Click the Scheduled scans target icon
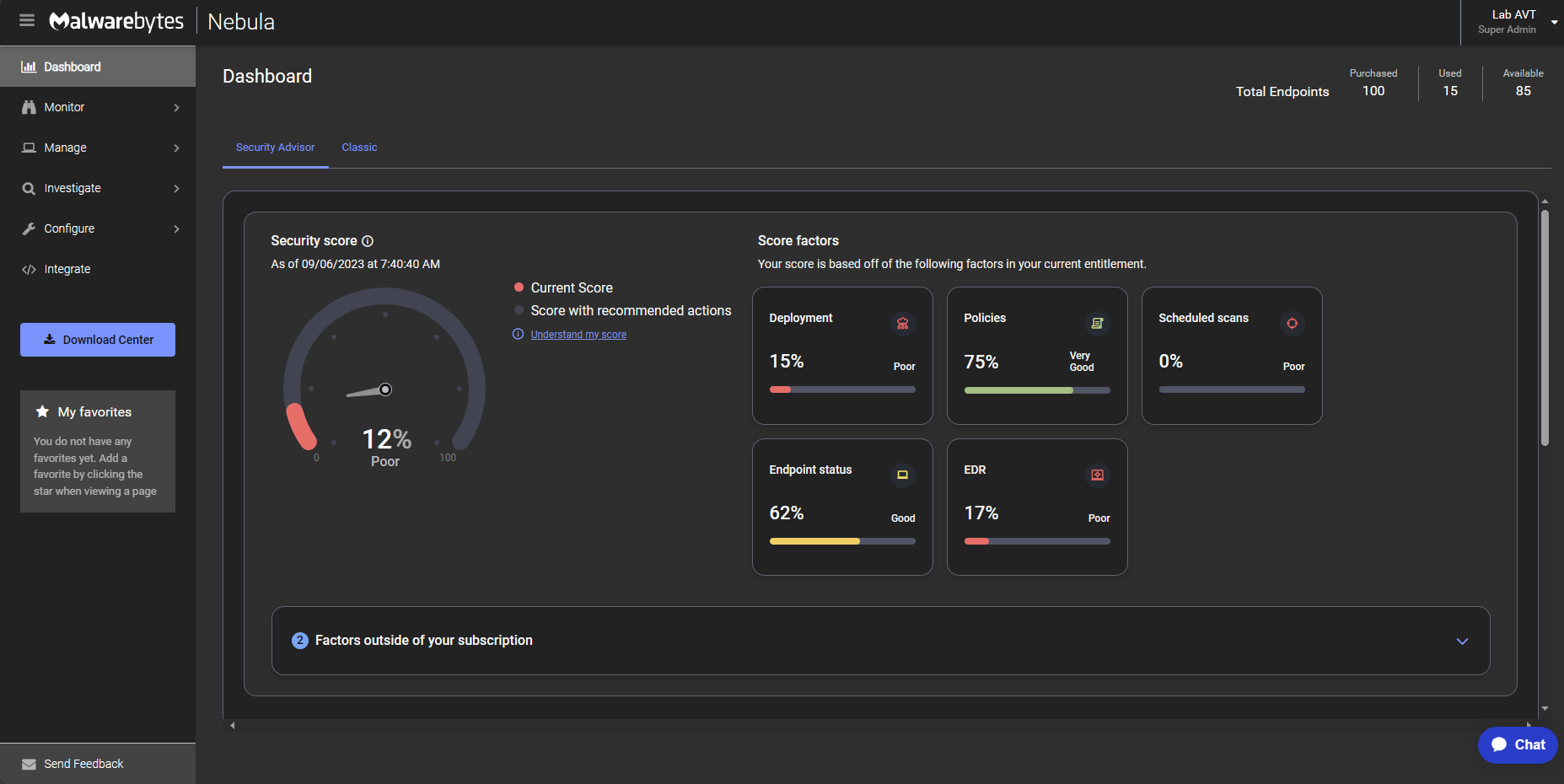Viewport: 1564px width, 784px height. (x=1293, y=324)
